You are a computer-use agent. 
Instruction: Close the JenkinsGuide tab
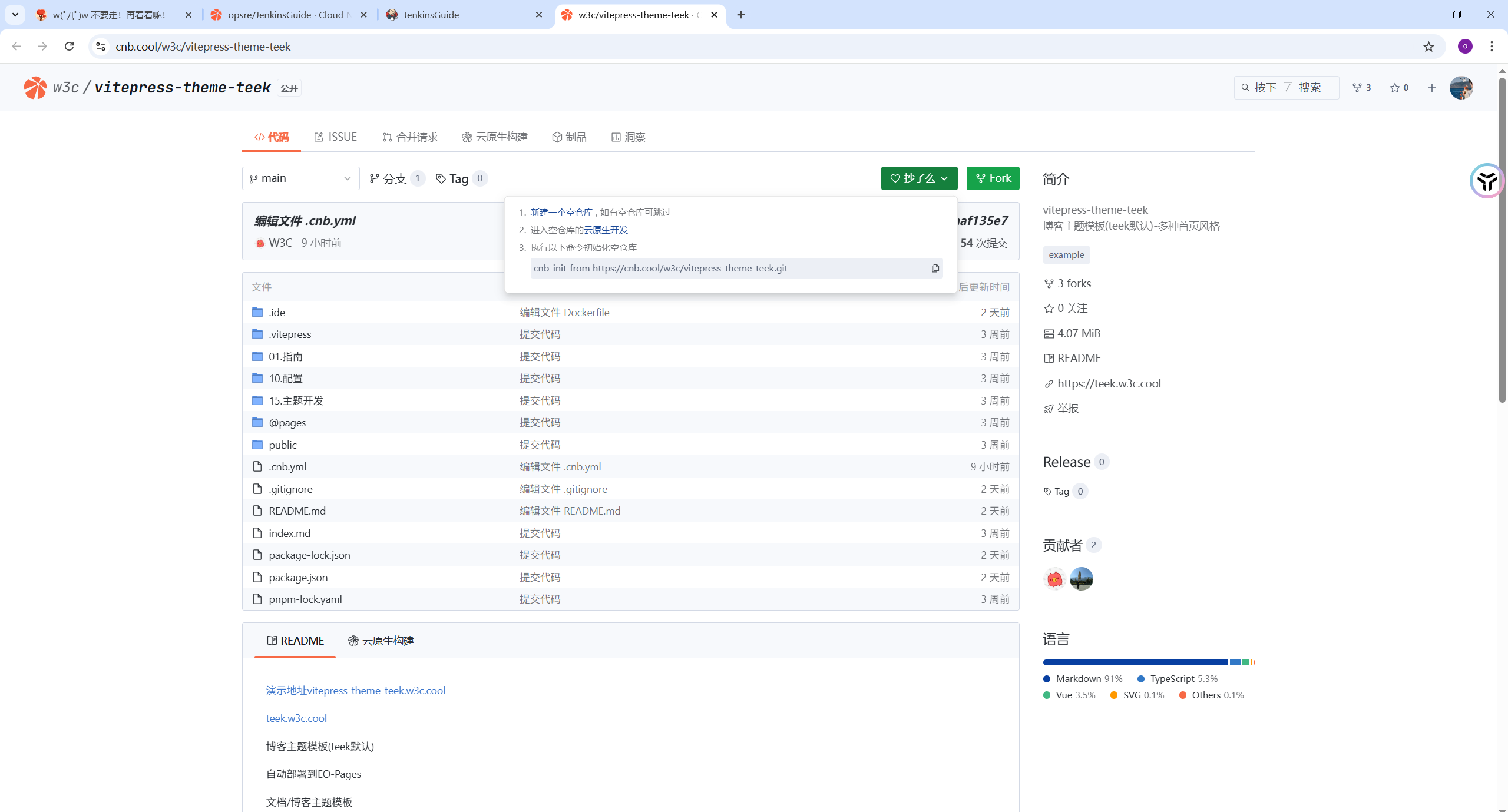[538, 15]
